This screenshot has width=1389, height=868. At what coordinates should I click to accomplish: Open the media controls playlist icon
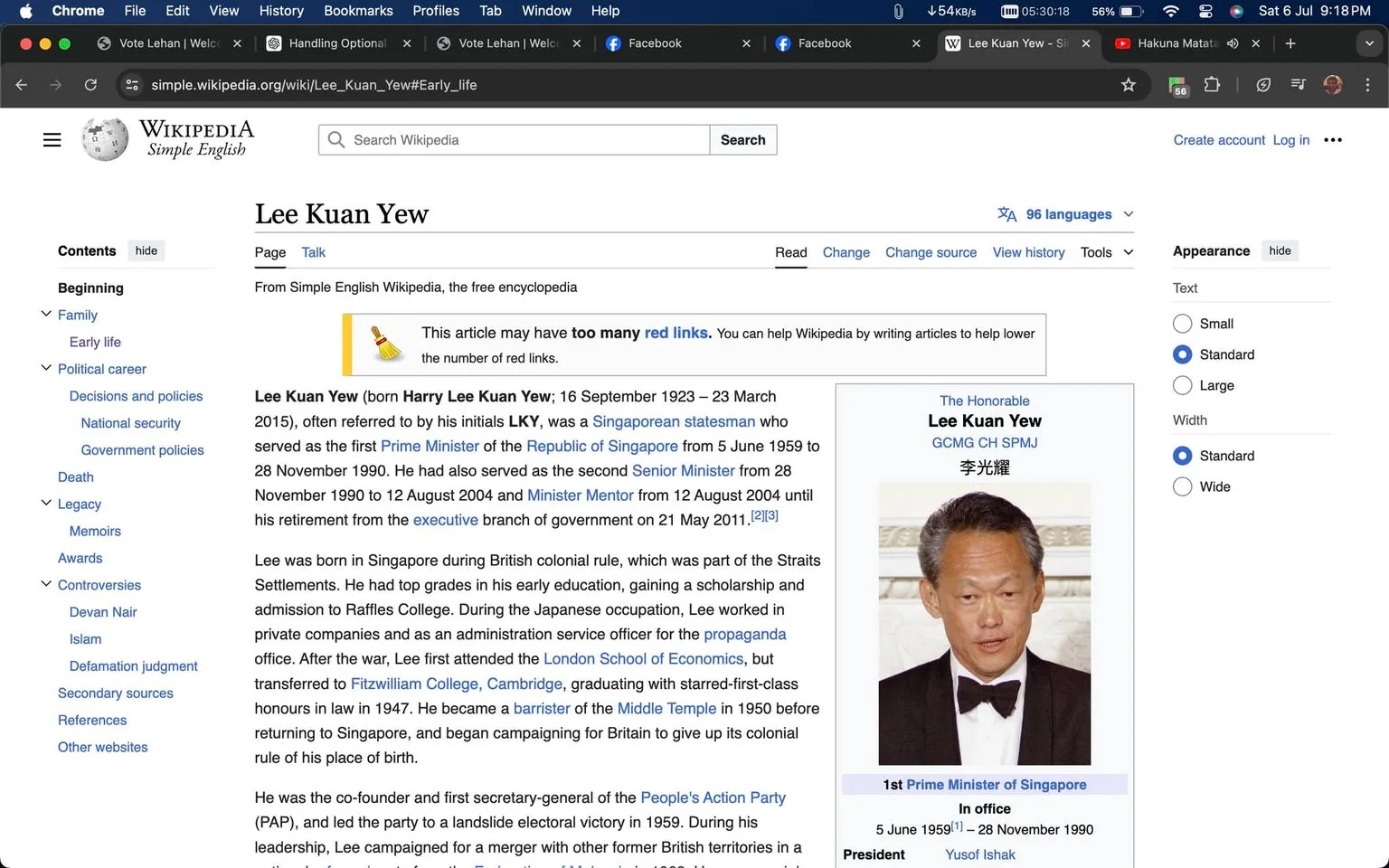[1299, 85]
